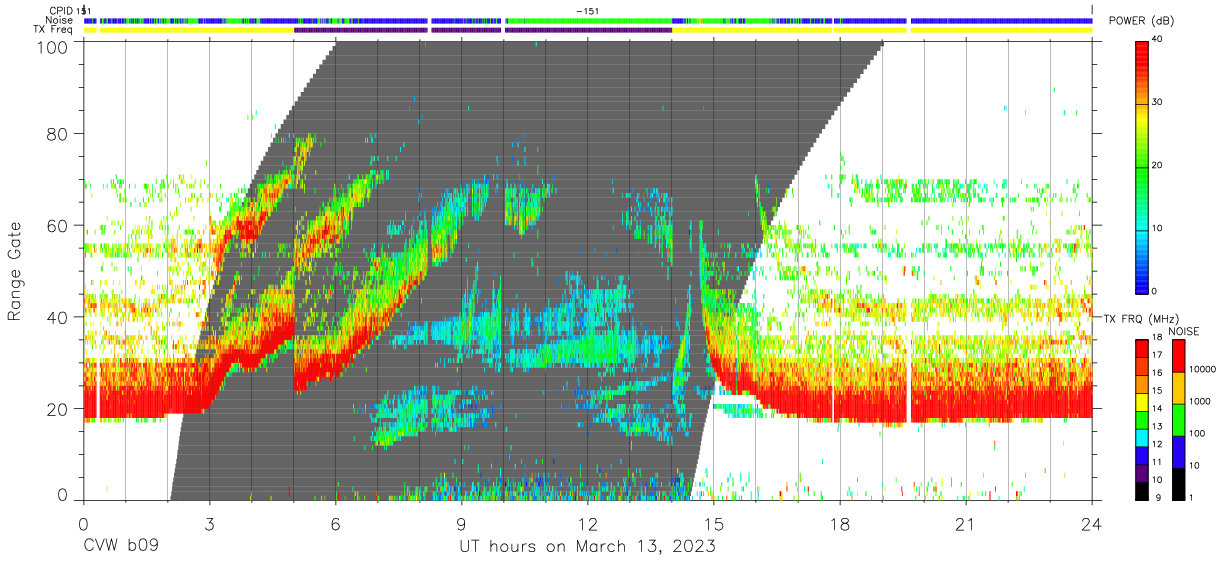The height and width of the screenshot is (567, 1228).
Task: Click the red top segment of the NOISE colorbar
Action: point(1178,356)
